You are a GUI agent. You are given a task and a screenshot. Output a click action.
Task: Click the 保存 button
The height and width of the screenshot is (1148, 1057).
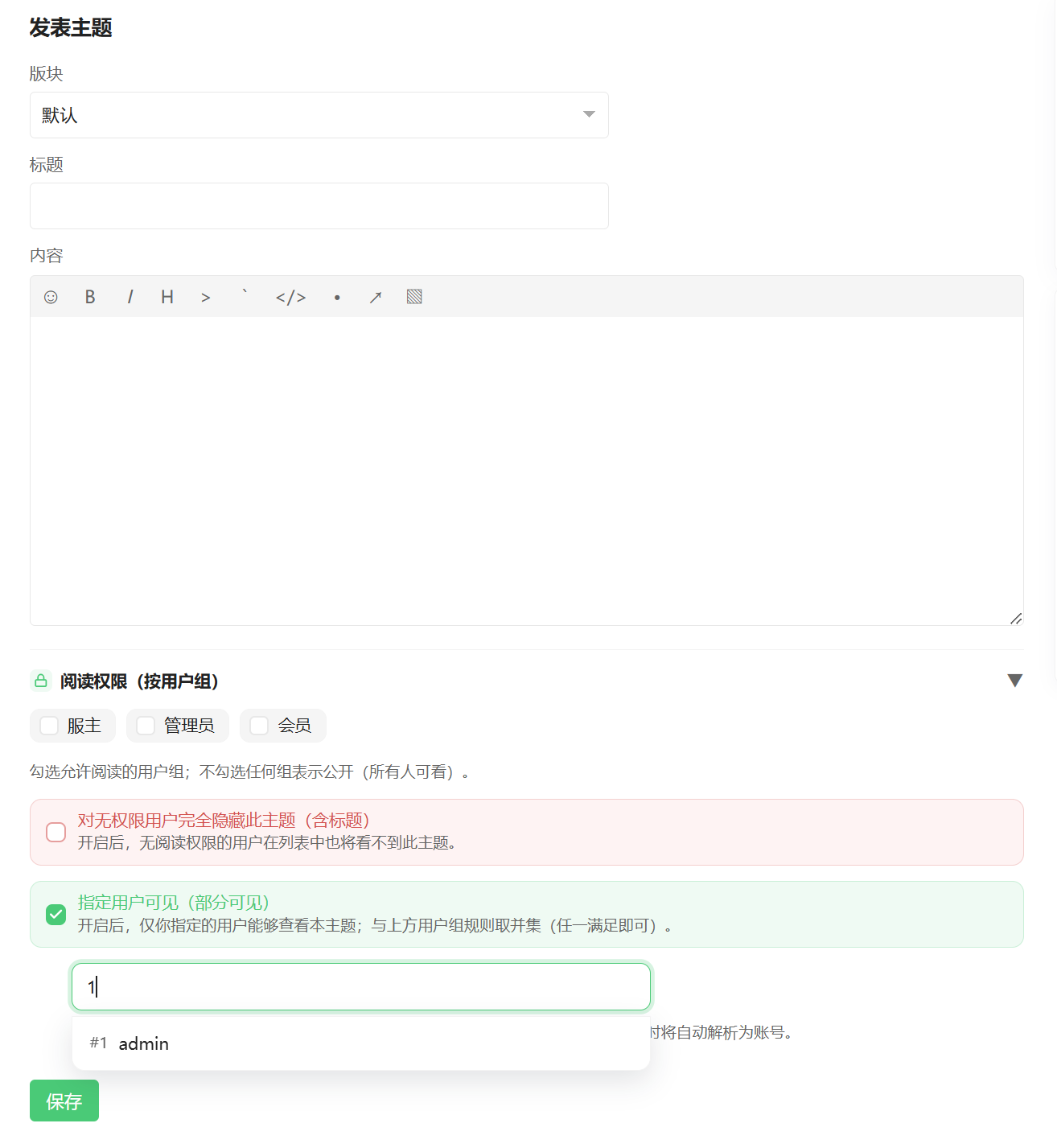coord(64,1101)
